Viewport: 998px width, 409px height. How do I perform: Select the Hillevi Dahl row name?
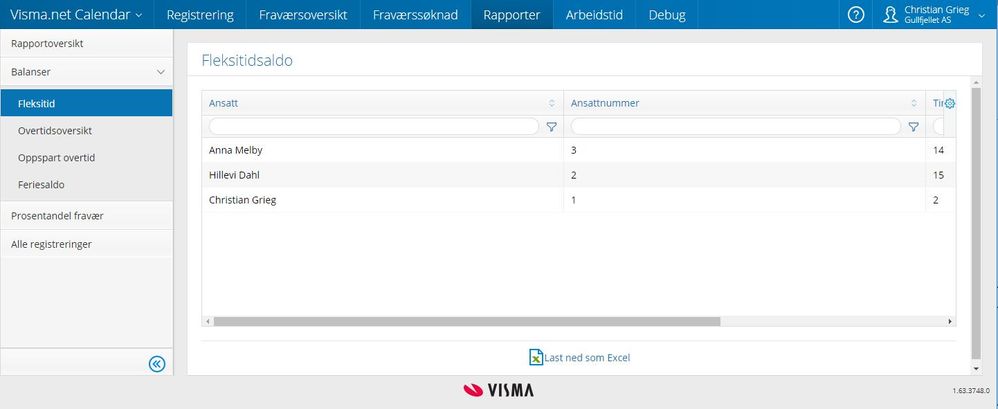(234, 175)
